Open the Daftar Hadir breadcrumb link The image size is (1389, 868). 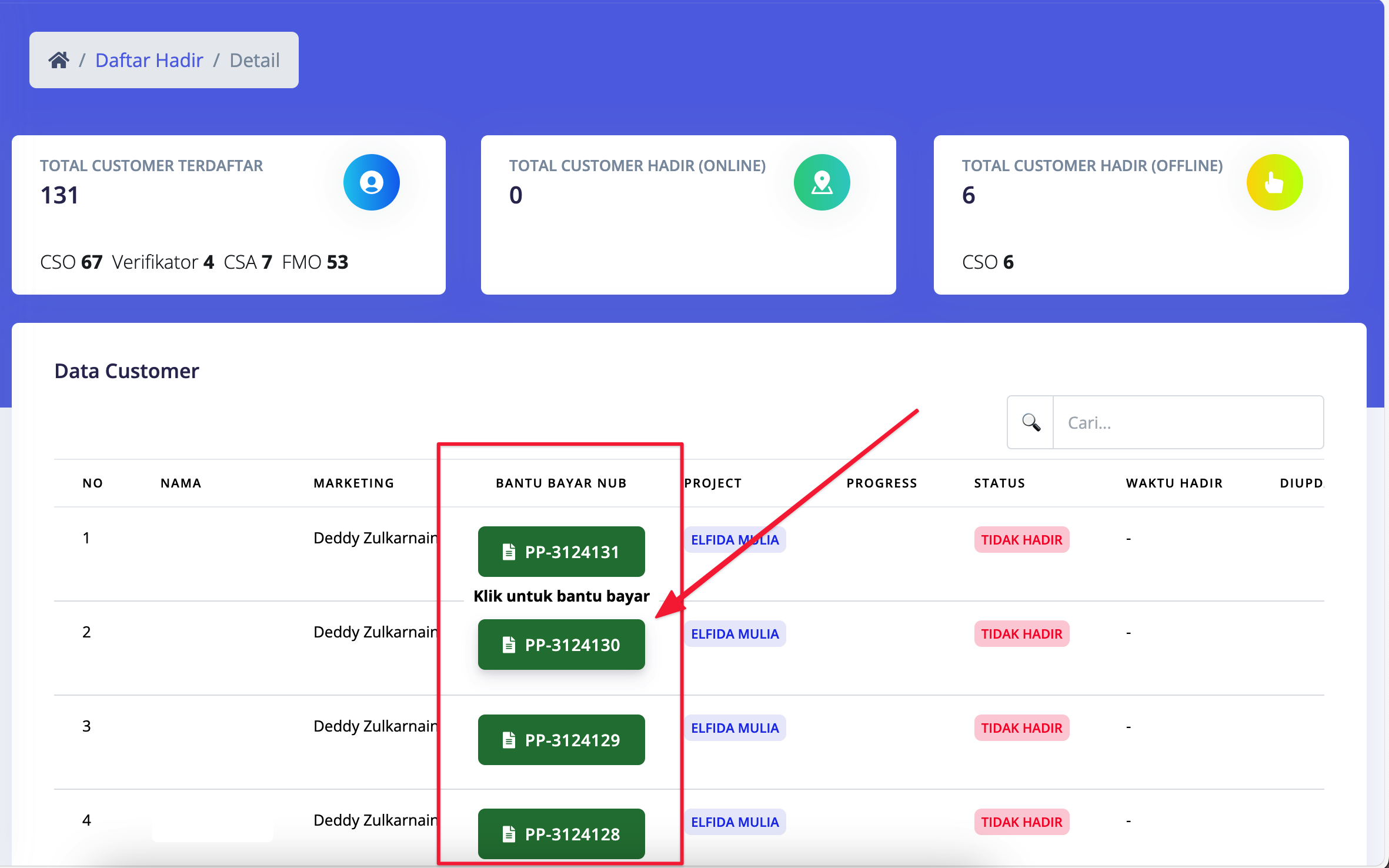tap(149, 60)
